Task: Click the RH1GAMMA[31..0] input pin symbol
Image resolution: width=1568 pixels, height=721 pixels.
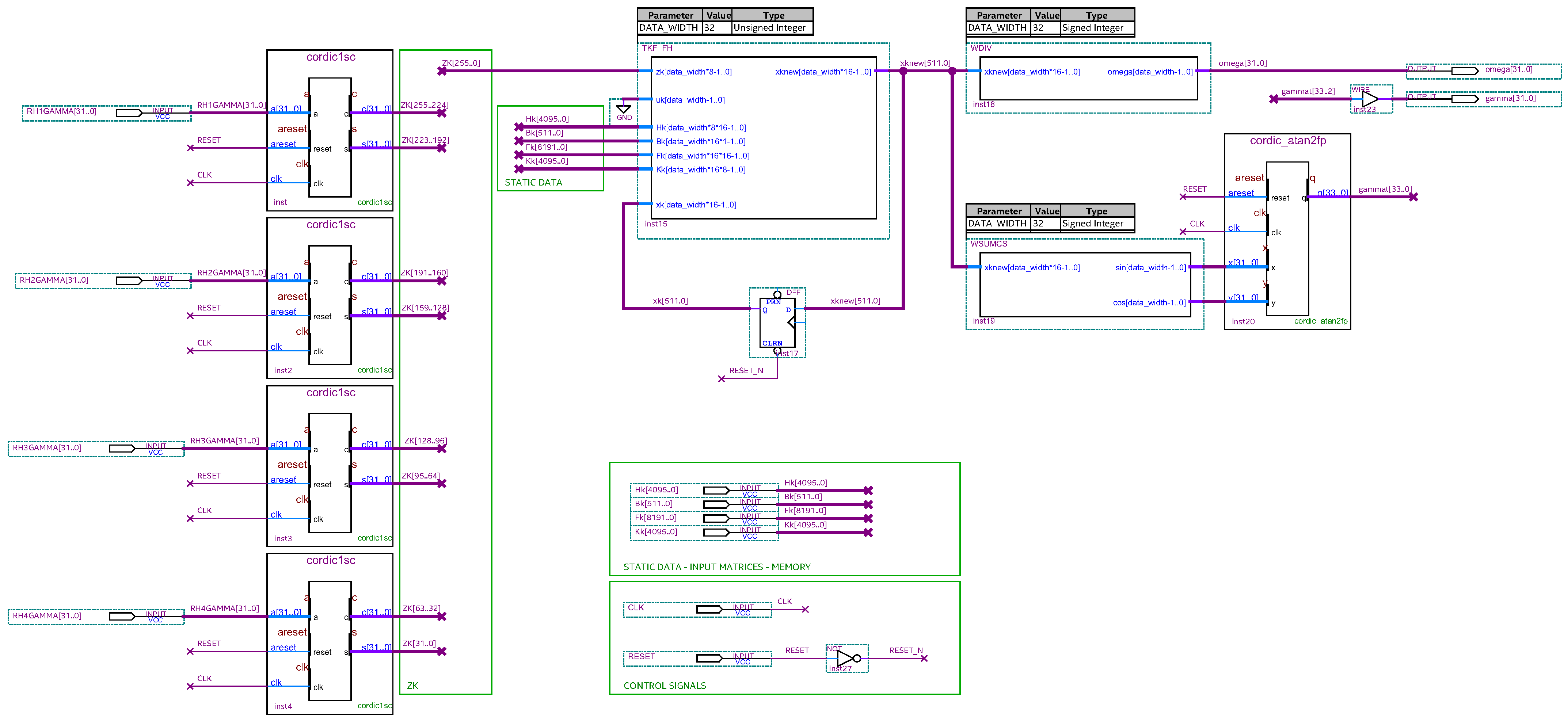Action: click(x=129, y=113)
